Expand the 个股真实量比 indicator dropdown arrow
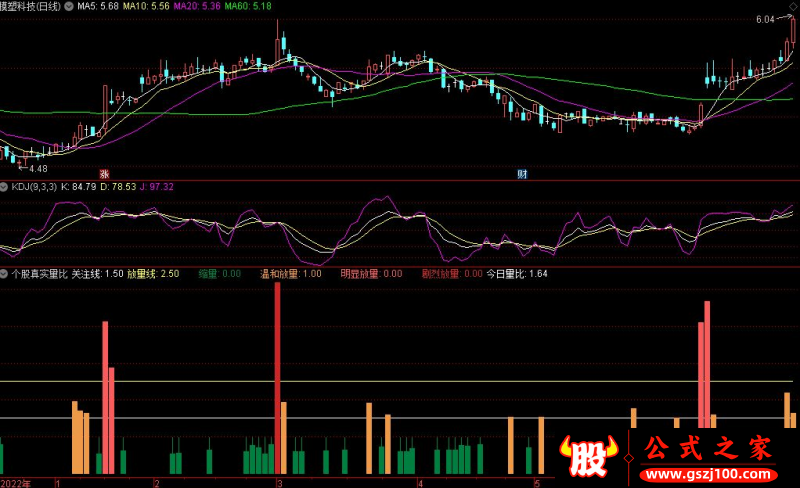Image resolution: width=800 pixels, height=488 pixels. [x=4, y=274]
